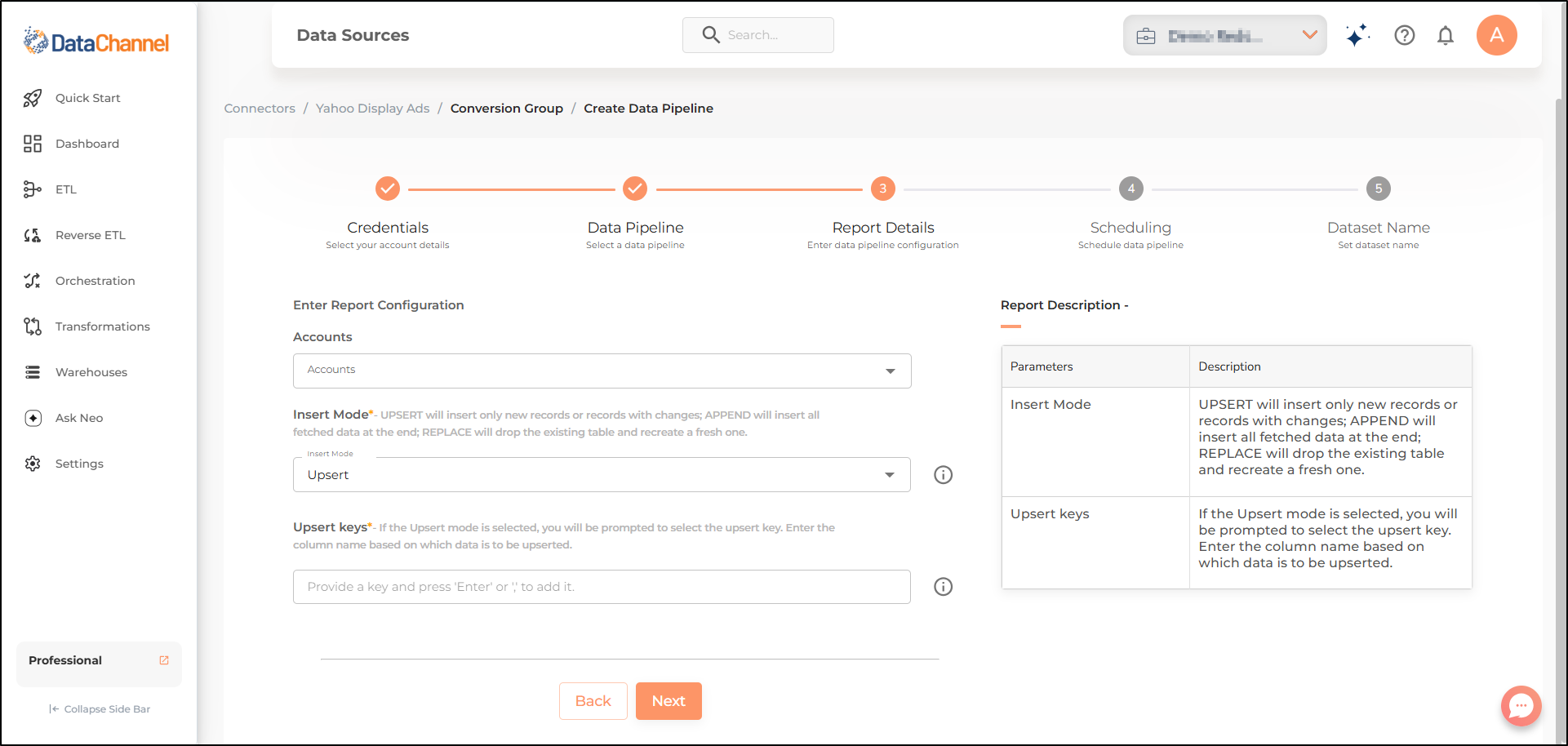Click info icon beside Upsert keys field
Image resolution: width=1568 pixels, height=746 pixels.
click(x=944, y=587)
